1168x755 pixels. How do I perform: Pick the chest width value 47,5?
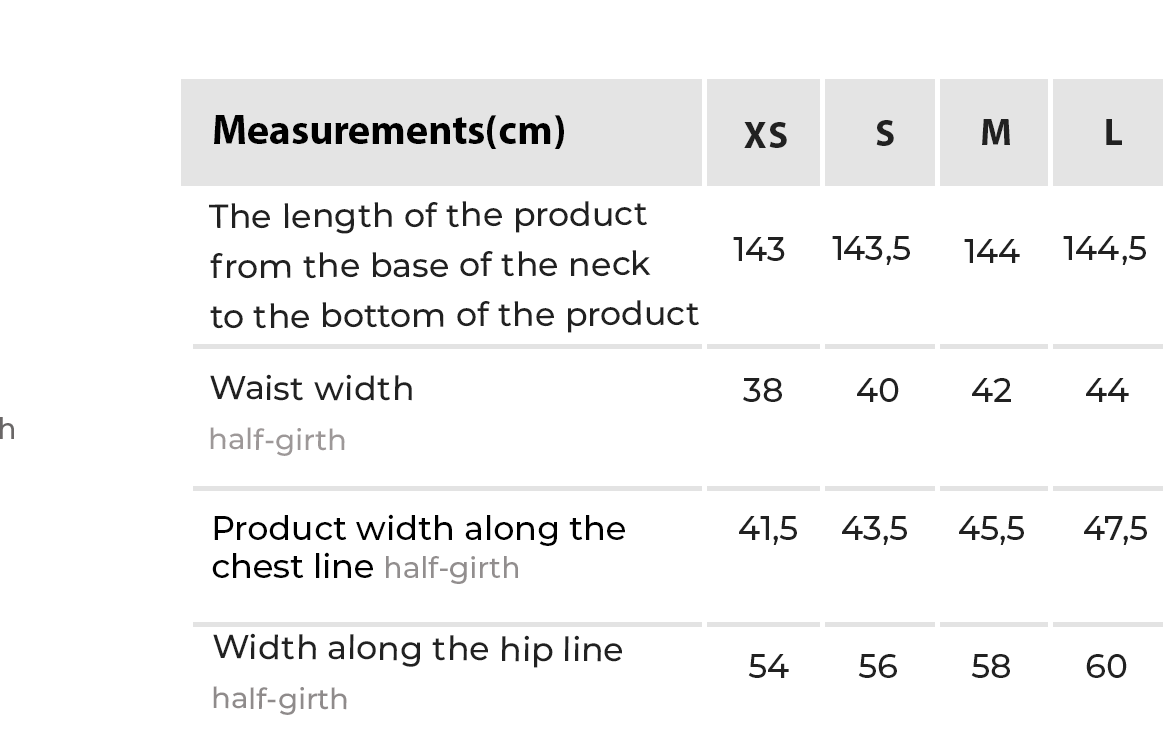tap(1115, 528)
